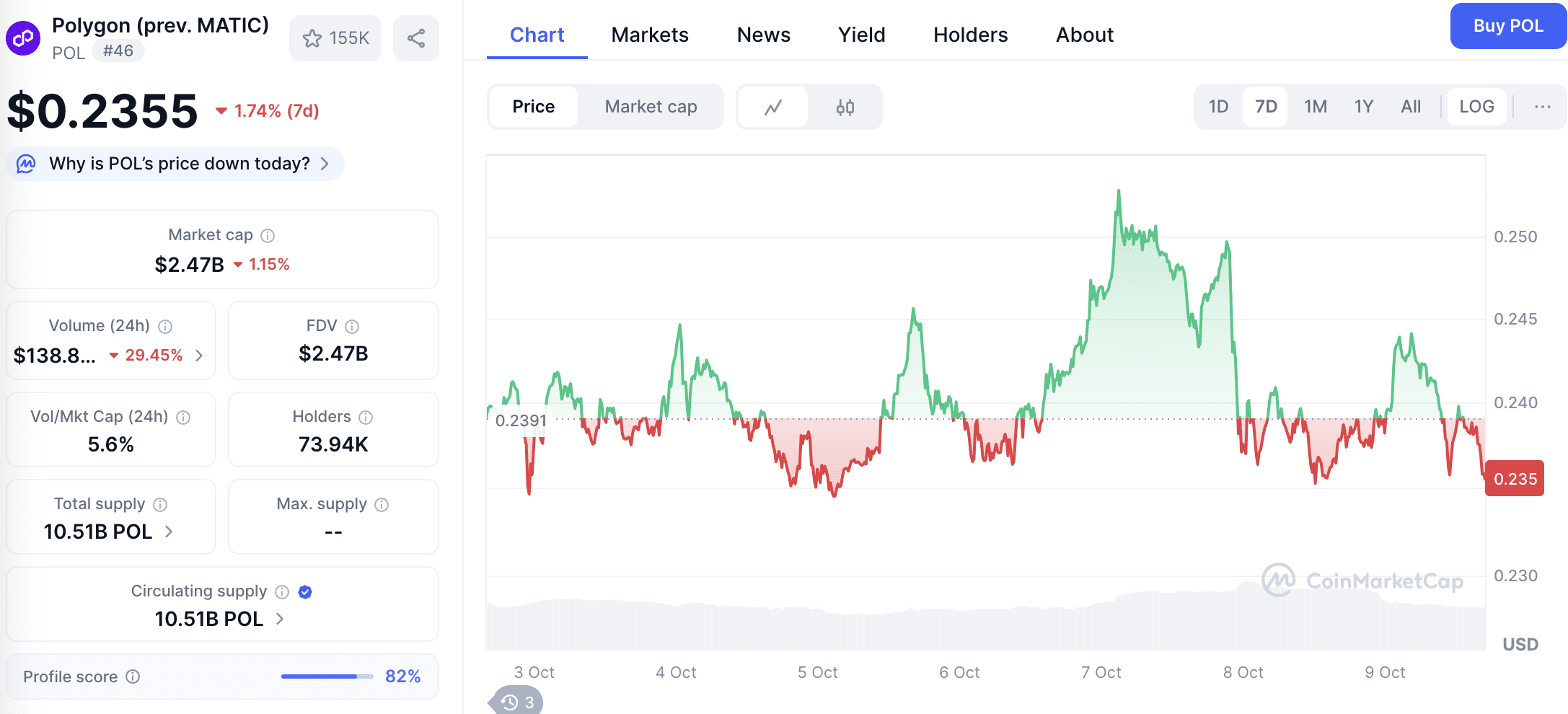
Task: Expand Total supply details arrow
Action: (169, 532)
